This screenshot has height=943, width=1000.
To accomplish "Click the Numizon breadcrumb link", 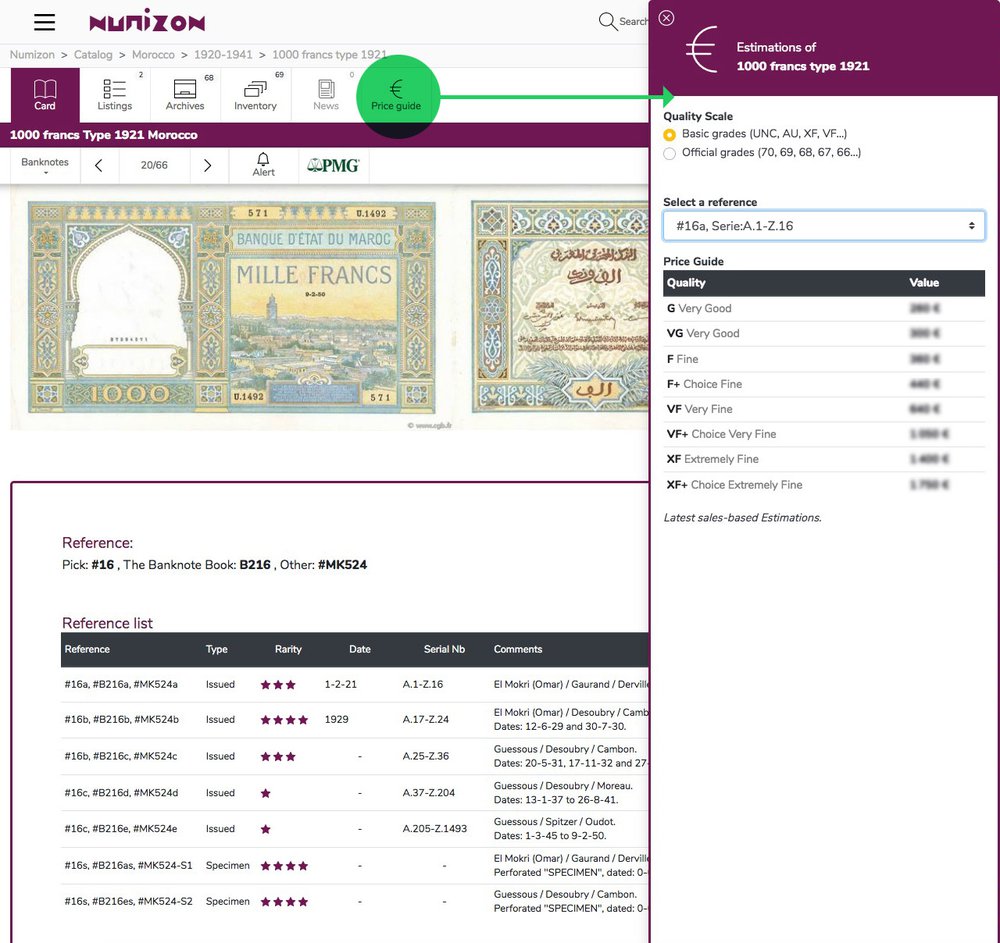I will point(32,55).
